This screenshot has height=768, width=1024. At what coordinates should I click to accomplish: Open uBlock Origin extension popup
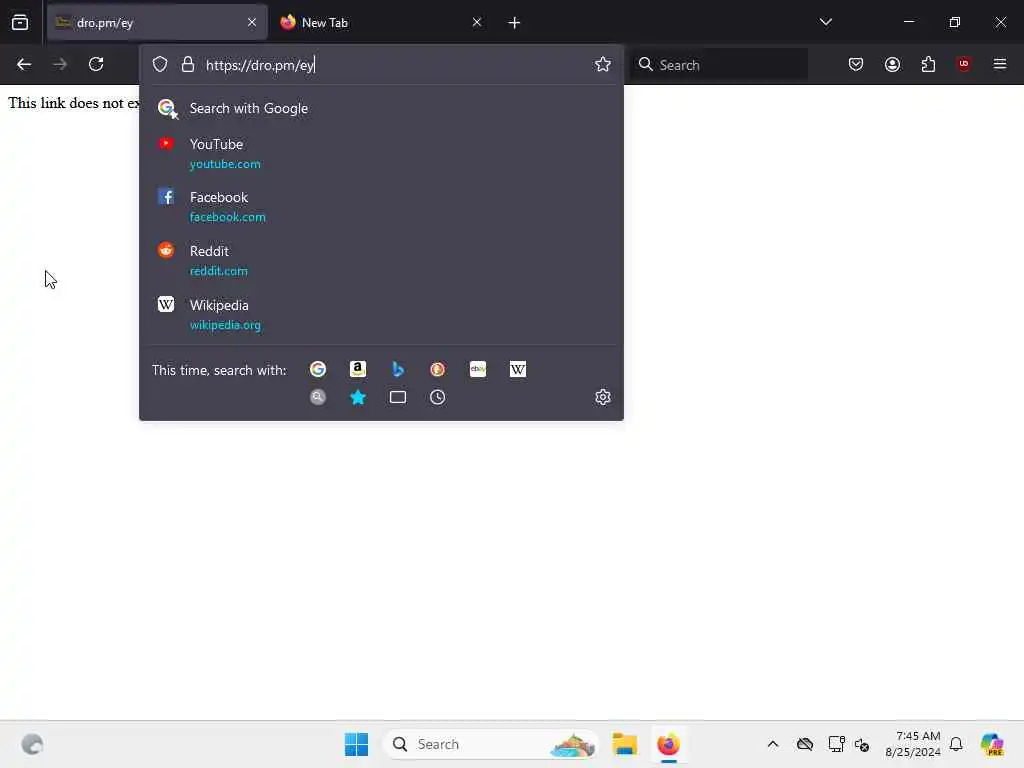963,64
